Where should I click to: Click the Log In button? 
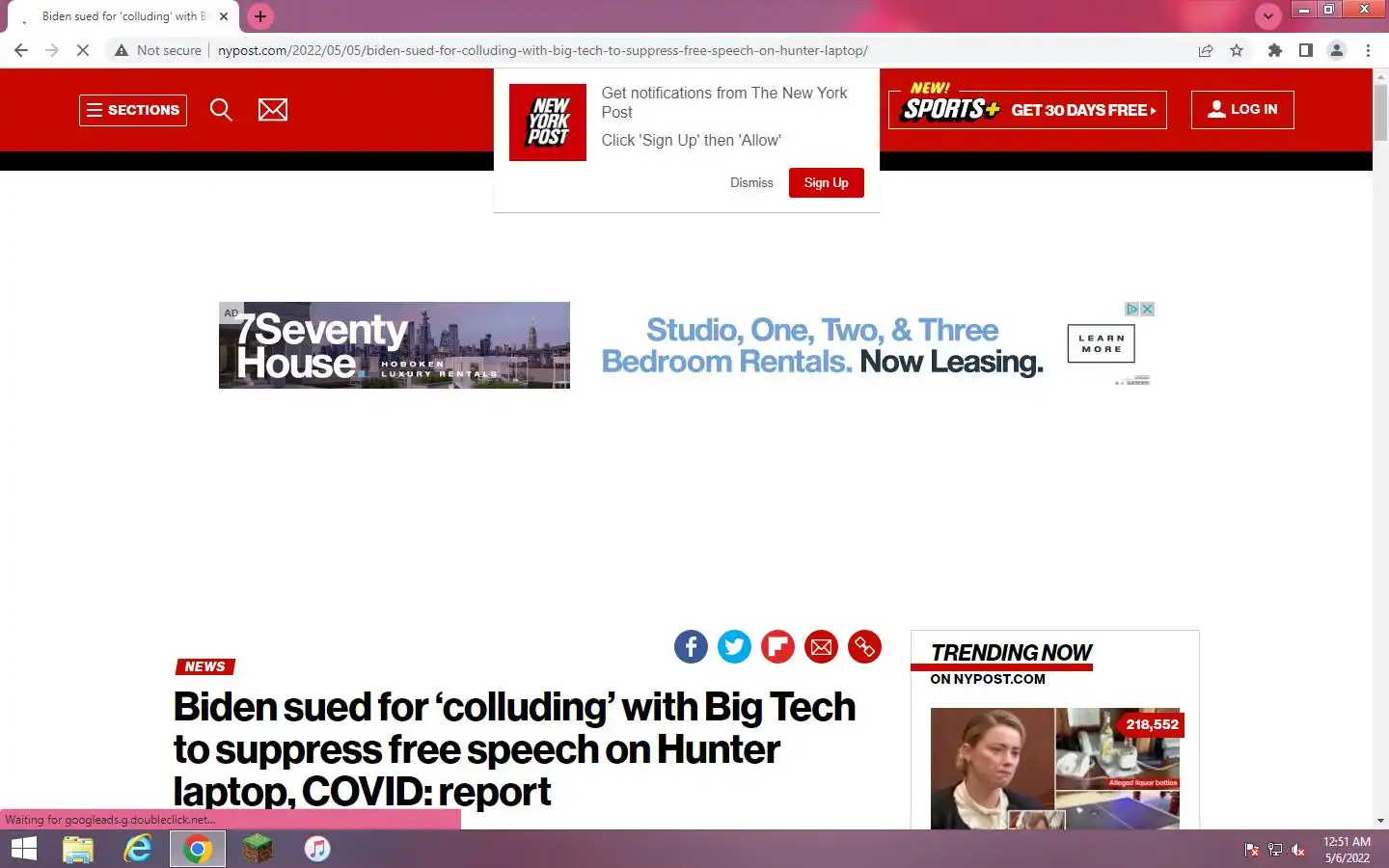click(1242, 109)
